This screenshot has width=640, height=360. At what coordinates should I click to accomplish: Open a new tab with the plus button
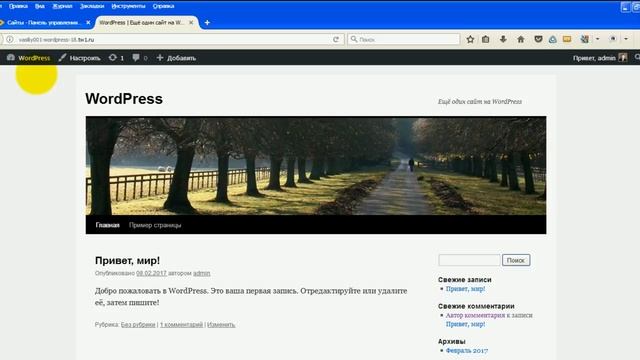pos(207,22)
